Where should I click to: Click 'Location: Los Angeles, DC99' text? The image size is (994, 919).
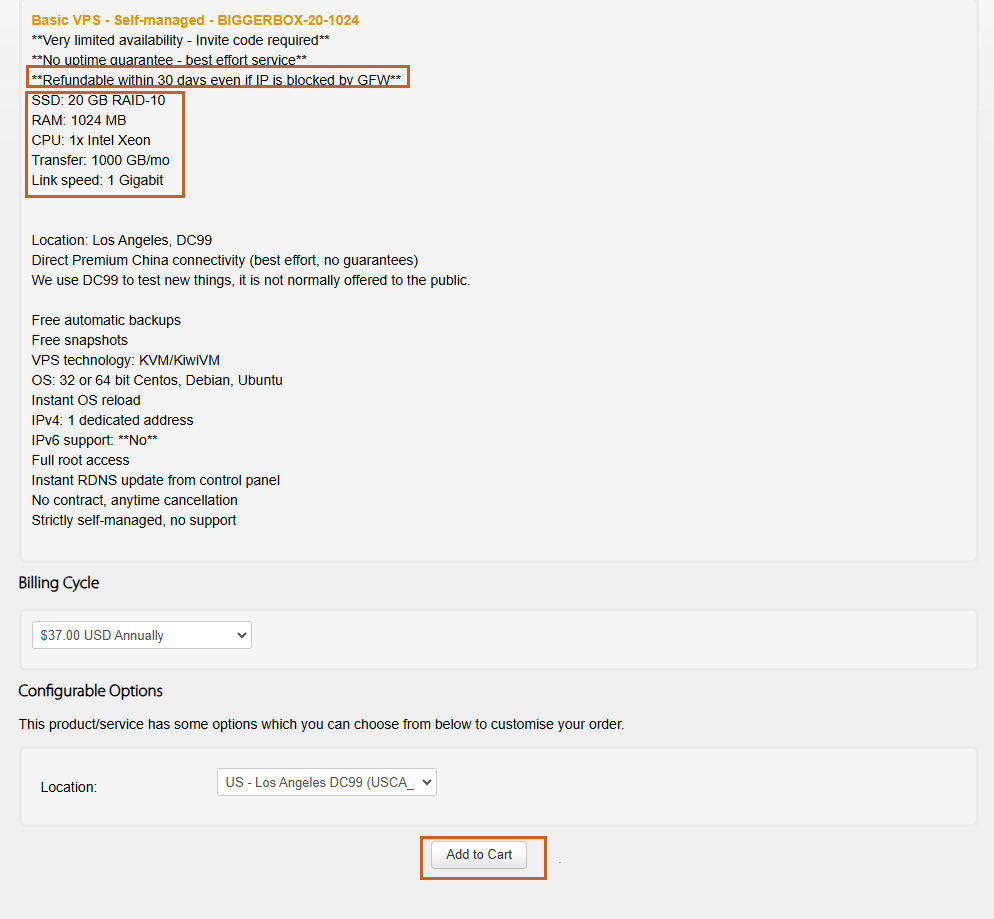[x=122, y=240]
